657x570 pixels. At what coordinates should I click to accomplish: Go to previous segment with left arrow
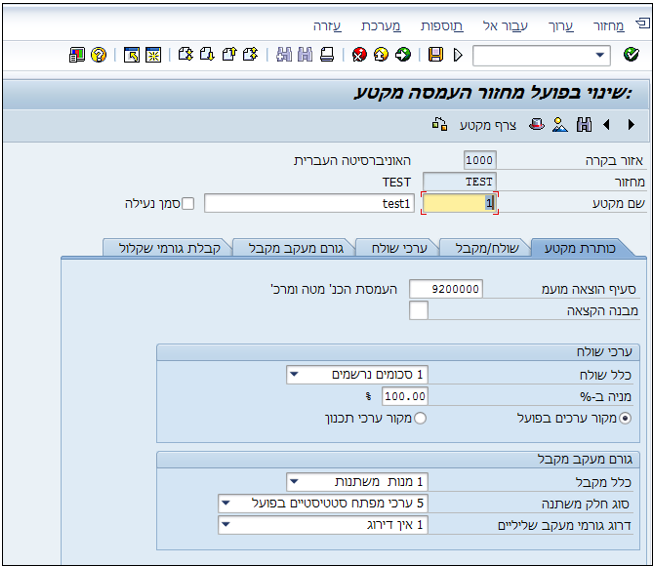[606, 124]
